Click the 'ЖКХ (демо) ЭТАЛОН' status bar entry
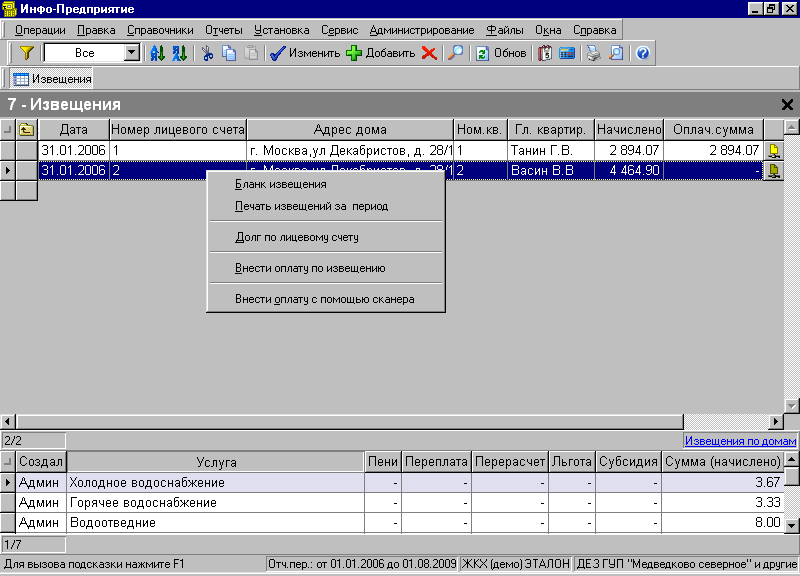The image size is (800, 576). [x=516, y=564]
